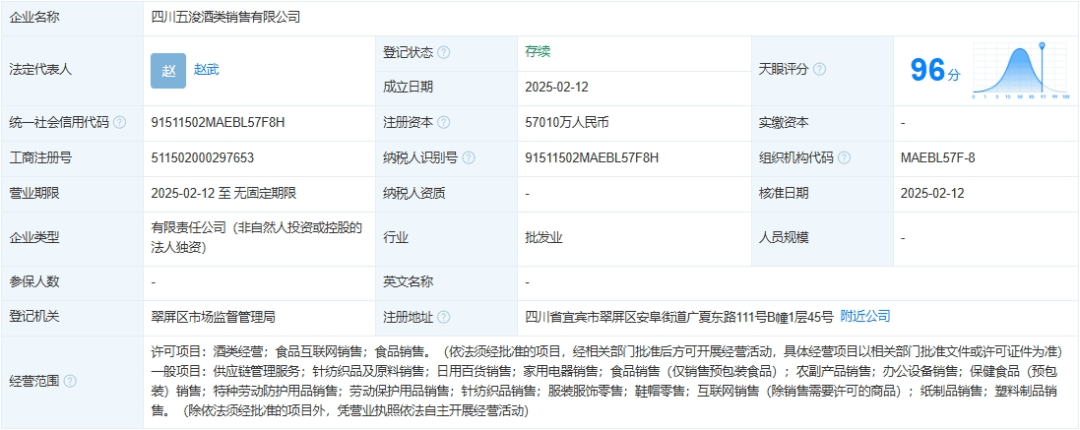Click the 人员规模 label cell
Viewport: 1080px width, 430px height.
point(822,238)
